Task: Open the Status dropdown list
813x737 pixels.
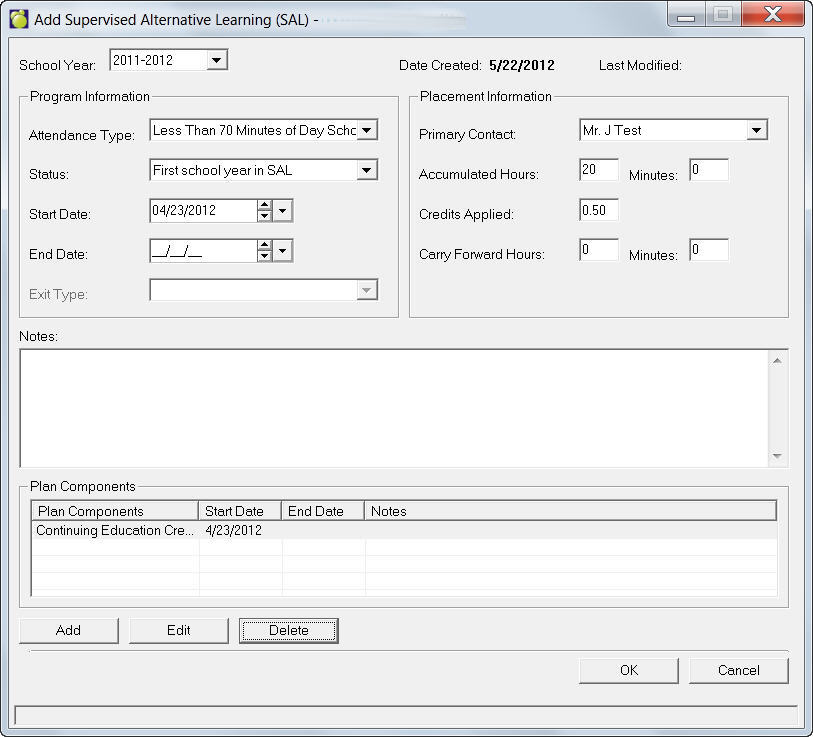Action: tap(367, 171)
